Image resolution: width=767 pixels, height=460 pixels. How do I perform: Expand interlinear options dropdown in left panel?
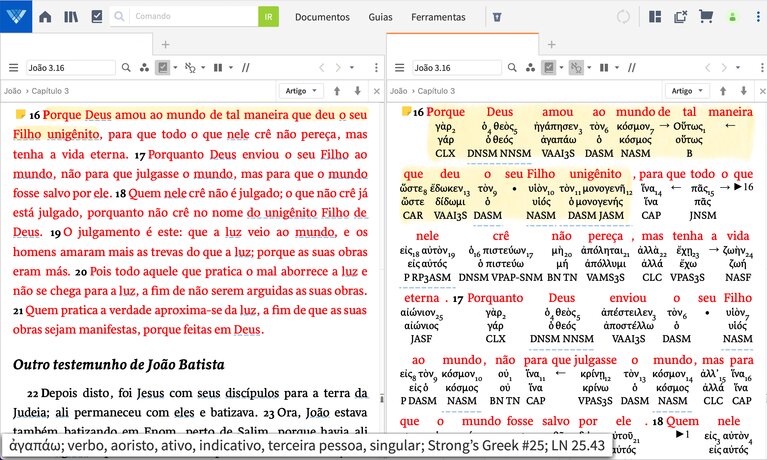[x=175, y=68]
